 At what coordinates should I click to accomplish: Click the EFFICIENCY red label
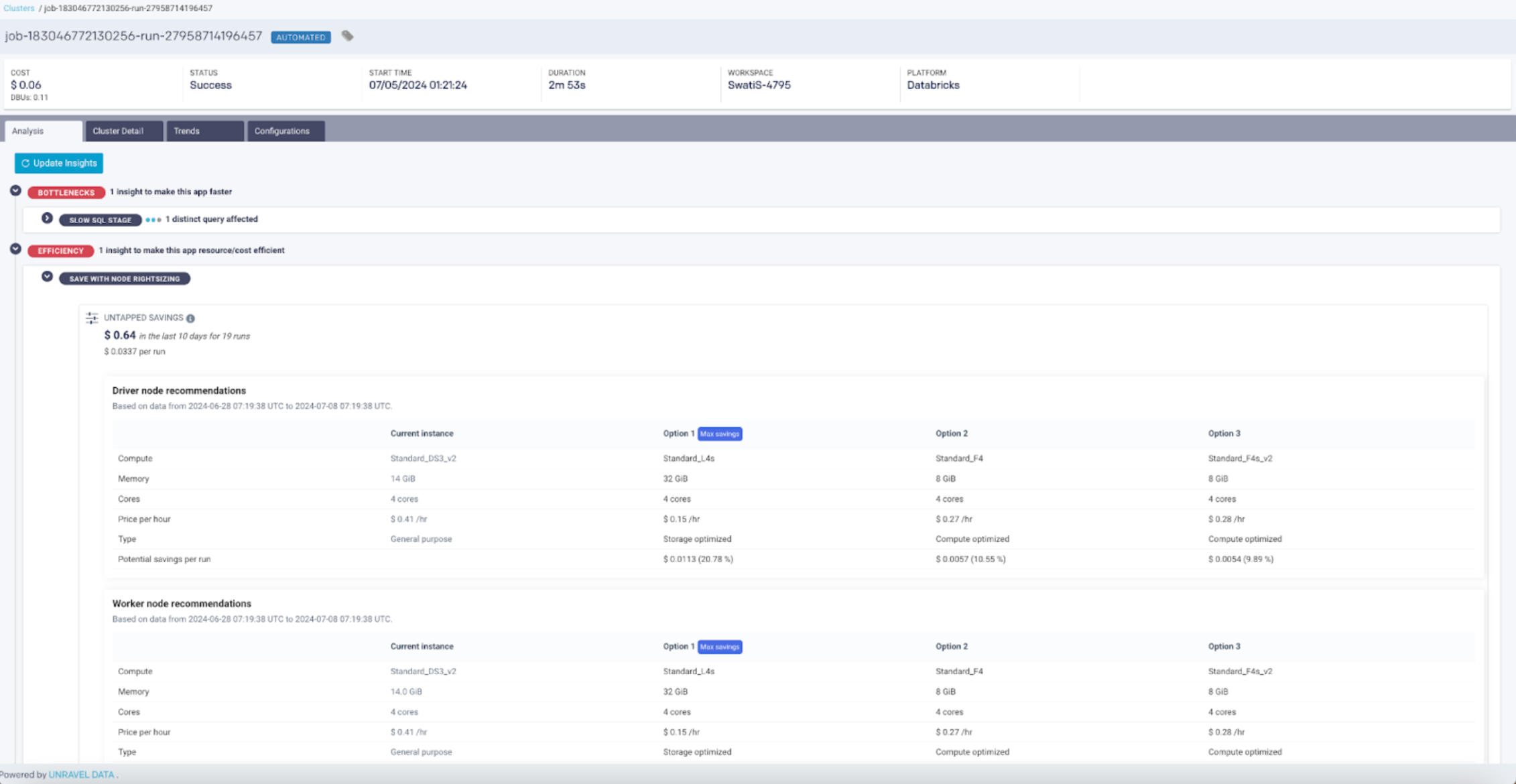pos(60,251)
